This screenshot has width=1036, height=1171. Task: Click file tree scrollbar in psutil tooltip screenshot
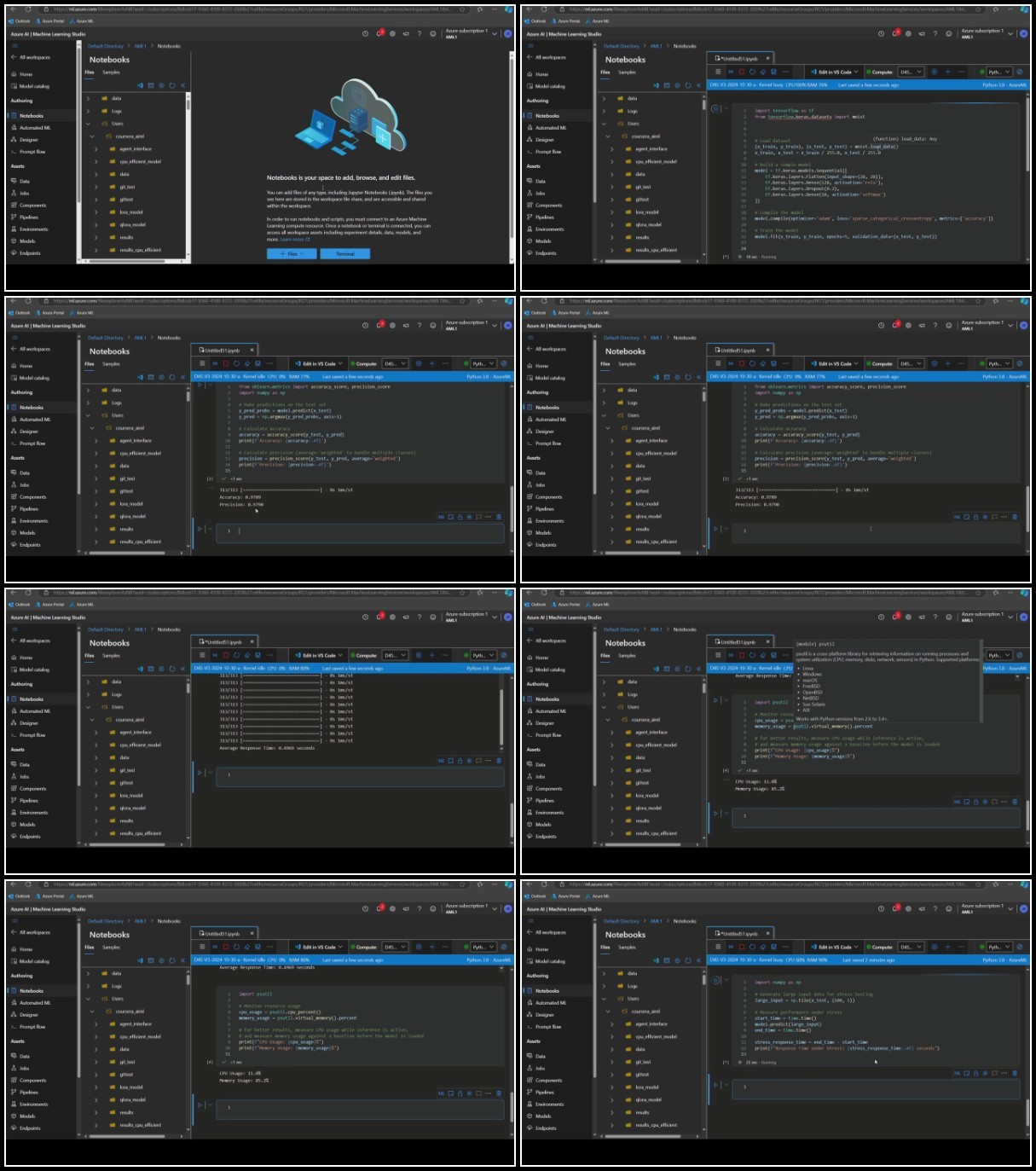(x=703, y=688)
